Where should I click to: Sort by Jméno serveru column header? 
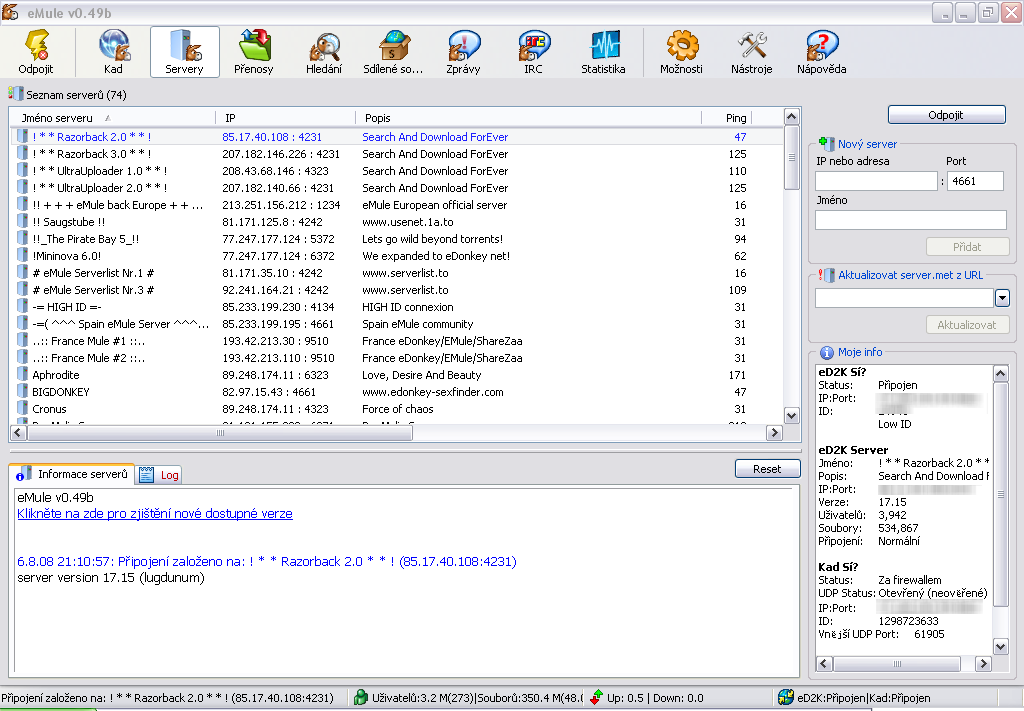tap(112, 118)
